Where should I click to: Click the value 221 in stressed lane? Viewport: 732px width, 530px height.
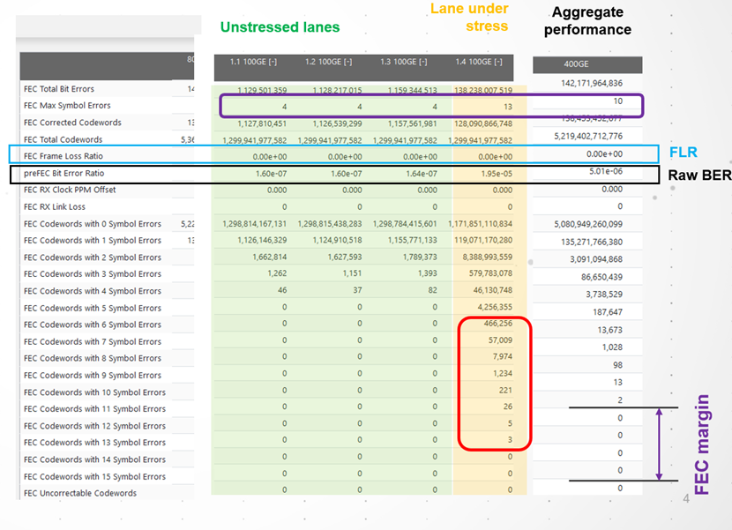click(x=506, y=390)
